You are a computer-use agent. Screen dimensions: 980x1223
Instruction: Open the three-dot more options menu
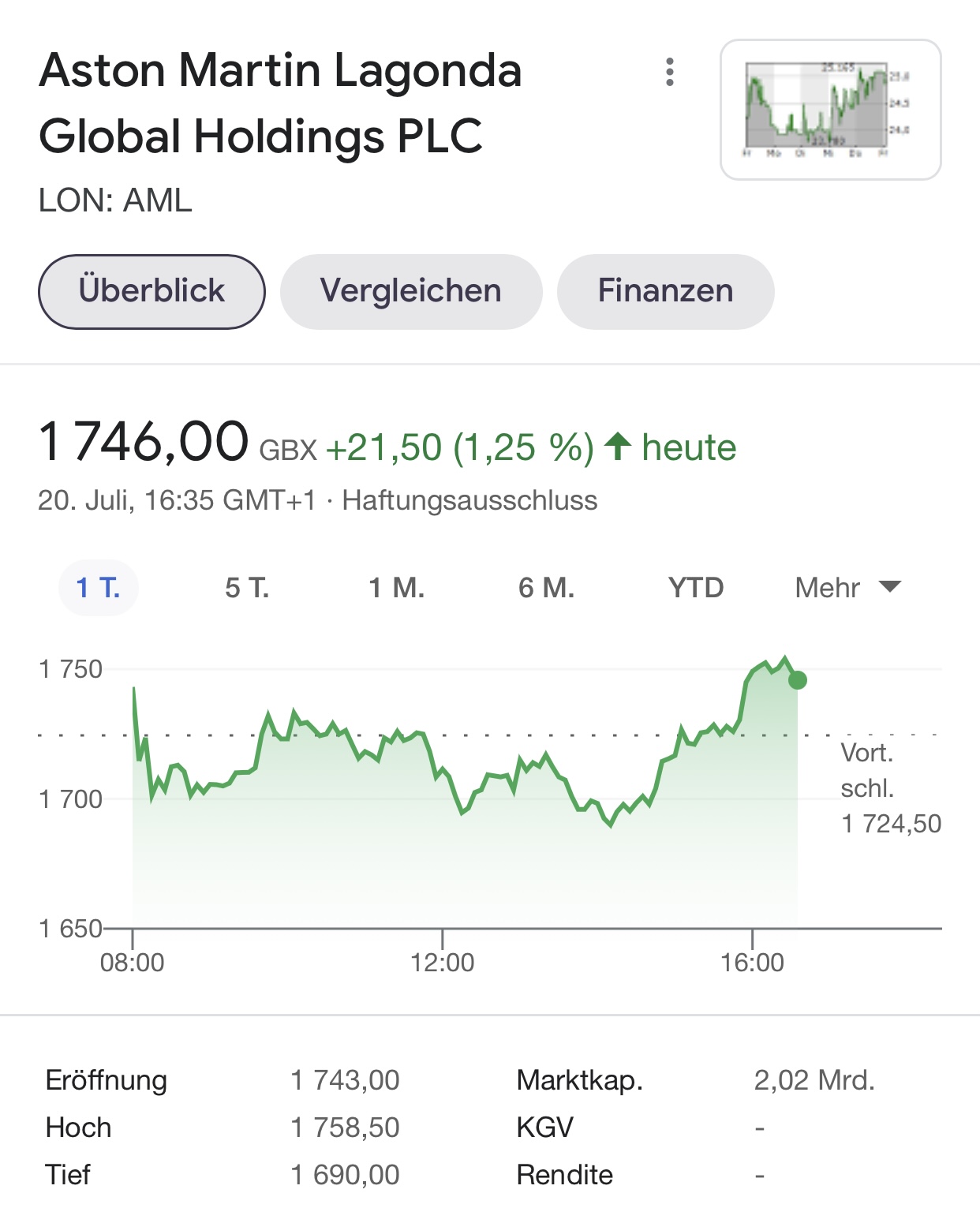(669, 72)
